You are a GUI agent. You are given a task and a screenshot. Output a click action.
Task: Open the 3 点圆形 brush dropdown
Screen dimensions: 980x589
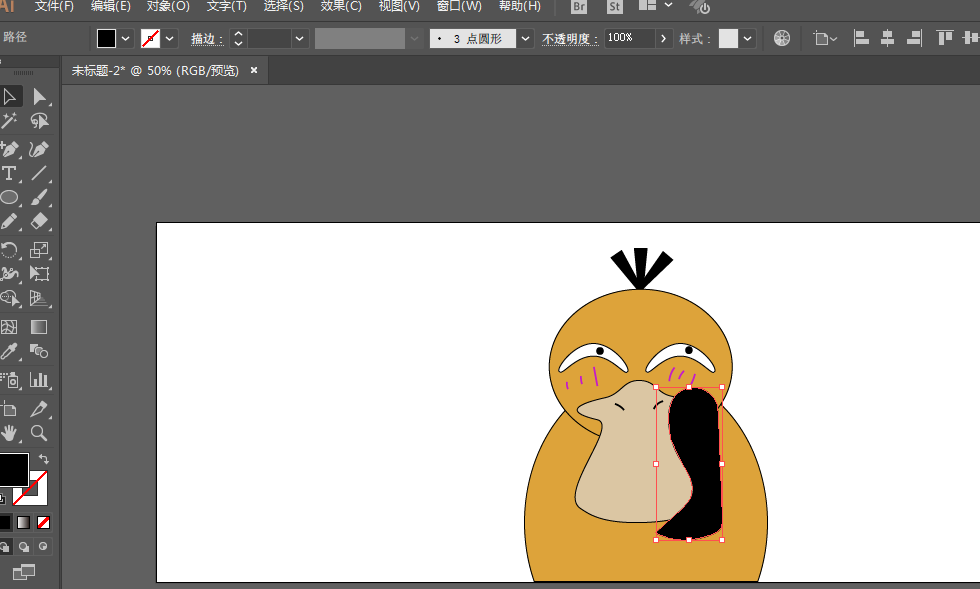[525, 39]
